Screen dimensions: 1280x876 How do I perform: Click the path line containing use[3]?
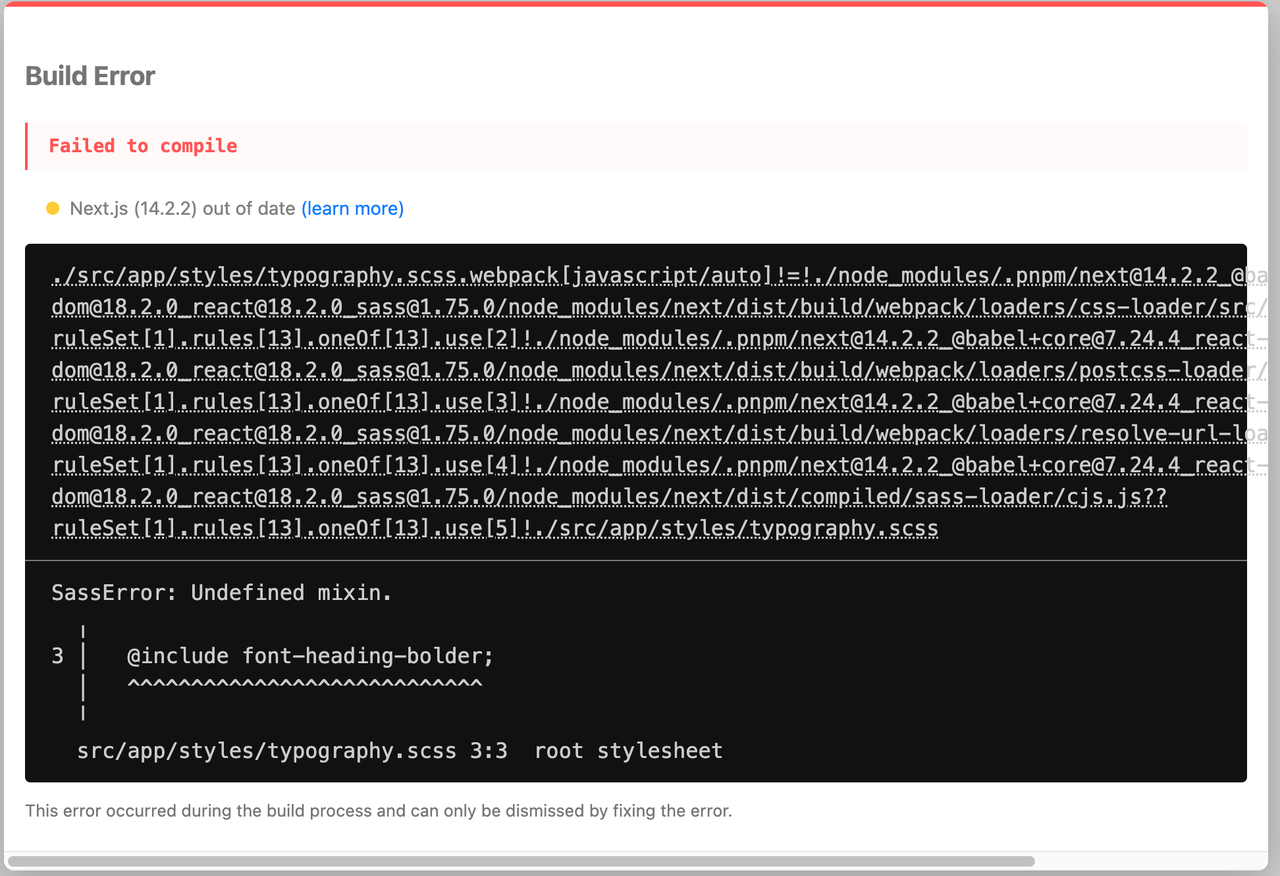click(x=640, y=402)
